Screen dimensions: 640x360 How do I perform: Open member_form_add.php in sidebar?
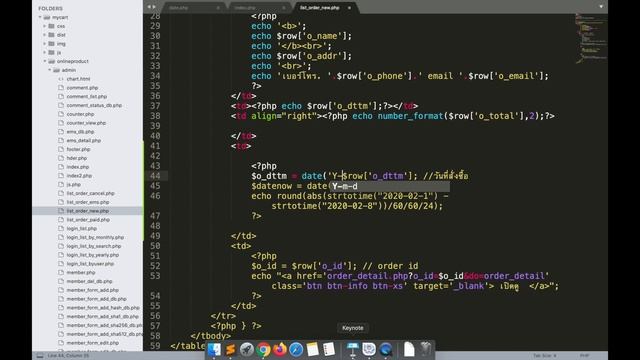click(93, 290)
